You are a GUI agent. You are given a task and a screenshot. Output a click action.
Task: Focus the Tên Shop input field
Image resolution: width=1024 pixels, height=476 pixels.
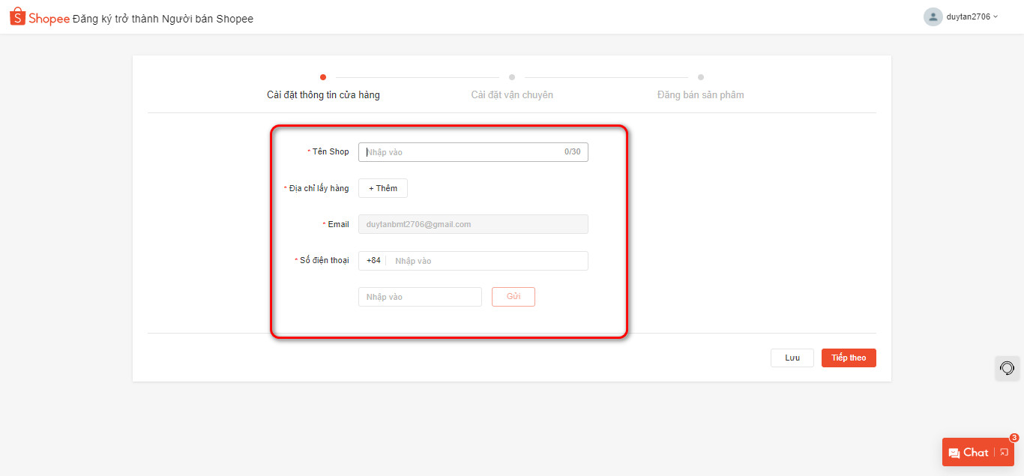460,152
